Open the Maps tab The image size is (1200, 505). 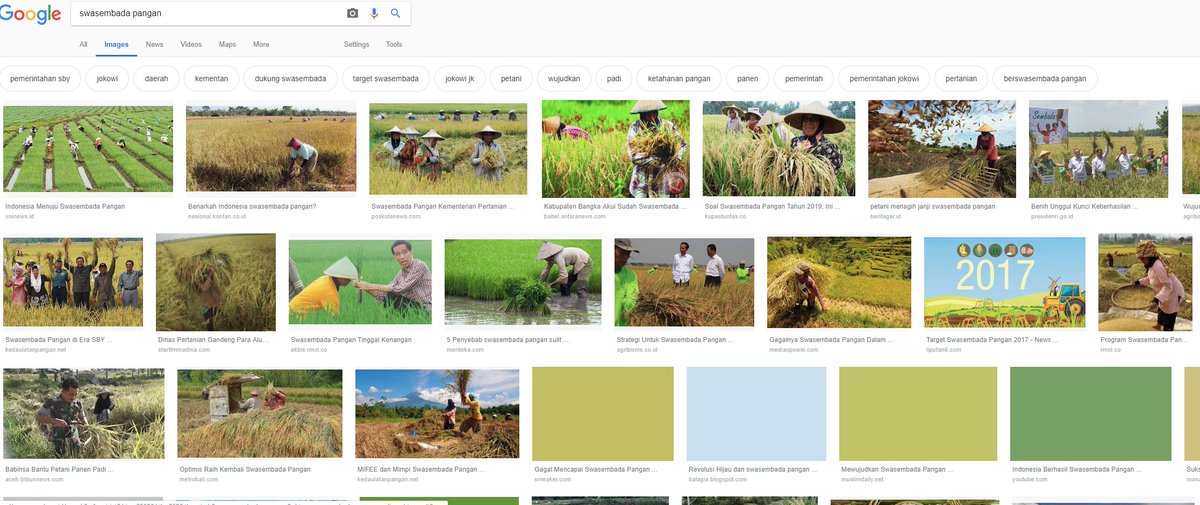click(x=227, y=45)
